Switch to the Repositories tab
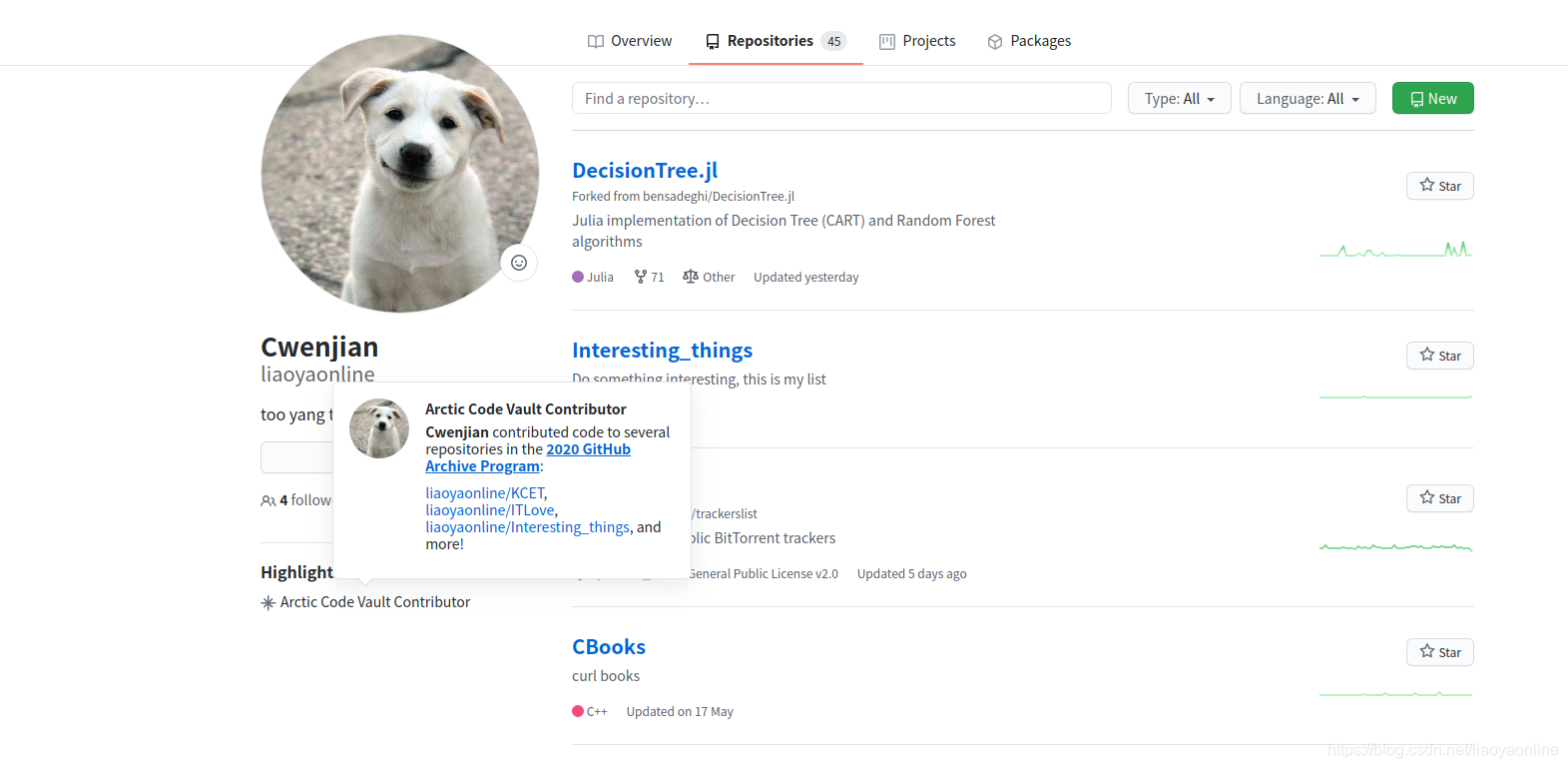Viewport: 1568px width, 768px height. [x=776, y=41]
